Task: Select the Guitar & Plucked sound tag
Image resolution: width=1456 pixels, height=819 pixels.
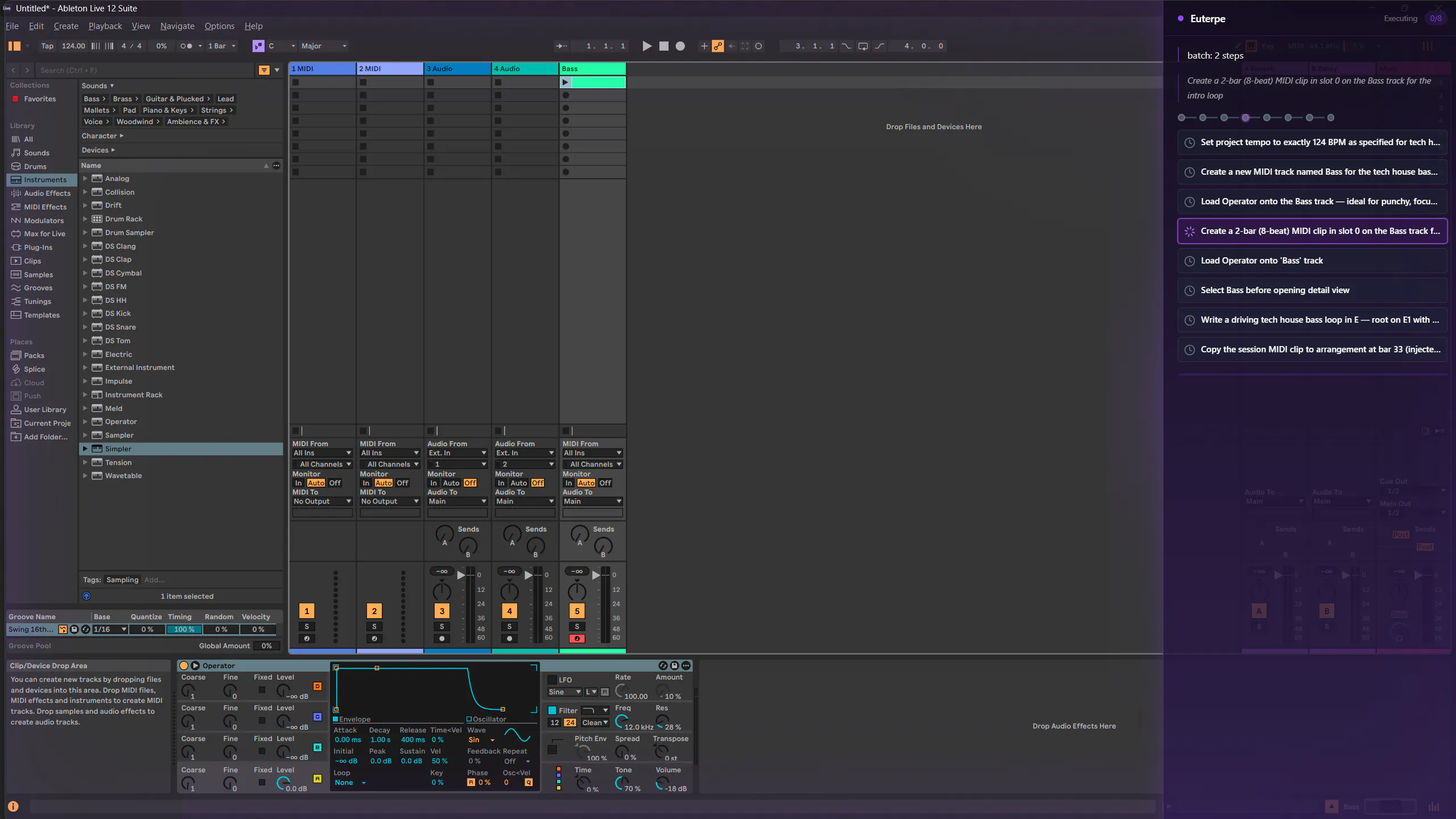Action: pyautogui.click(x=178, y=99)
